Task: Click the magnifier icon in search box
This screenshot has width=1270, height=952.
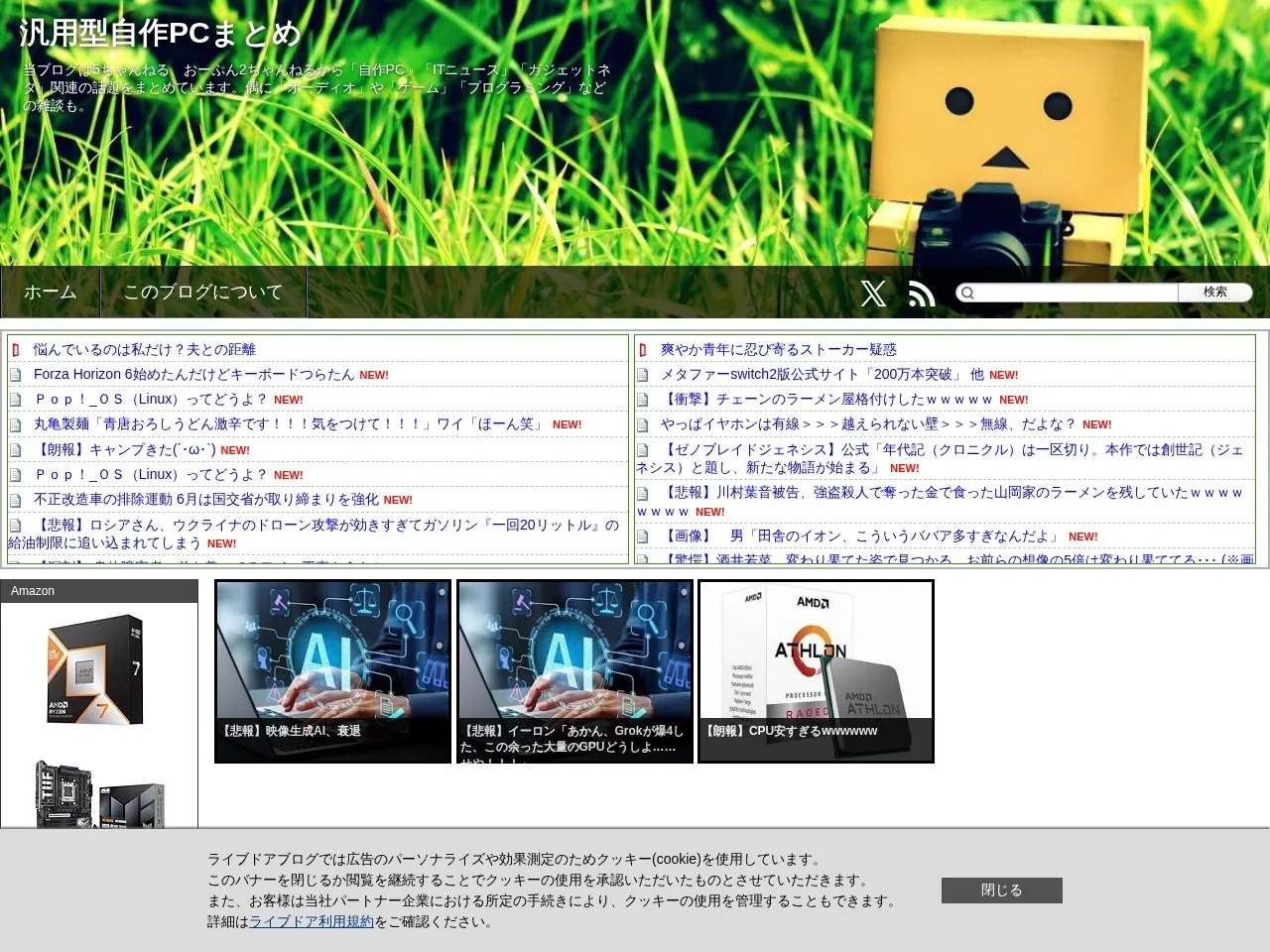Action: tap(967, 293)
